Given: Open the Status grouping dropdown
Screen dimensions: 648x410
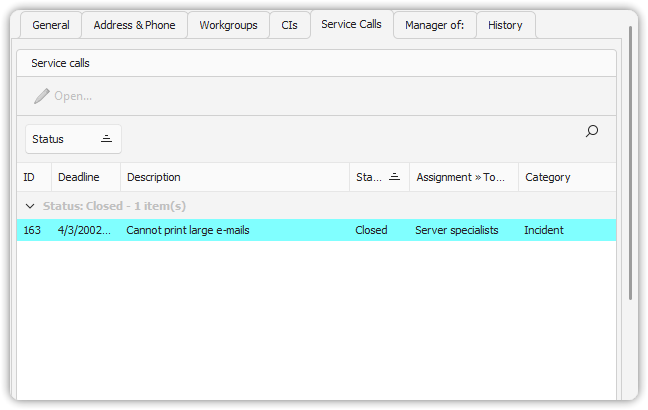Looking at the screenshot, I should [72, 139].
